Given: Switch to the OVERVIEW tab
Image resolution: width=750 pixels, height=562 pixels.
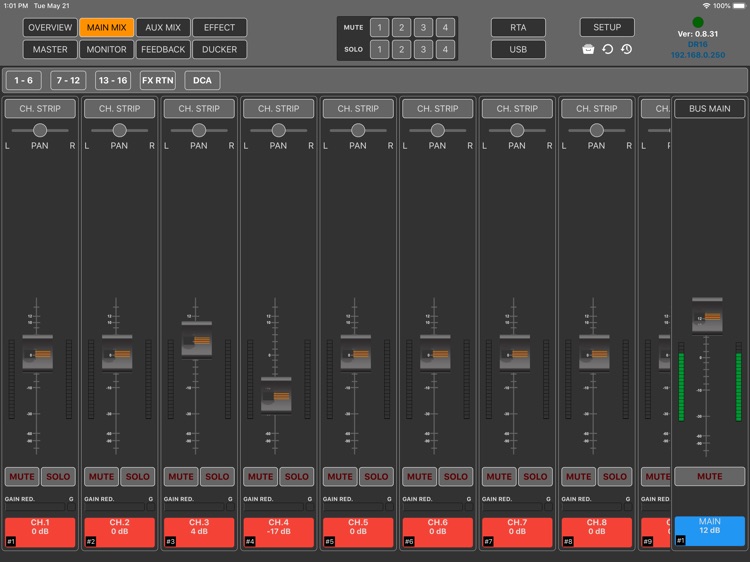Looking at the screenshot, I should coord(50,27).
